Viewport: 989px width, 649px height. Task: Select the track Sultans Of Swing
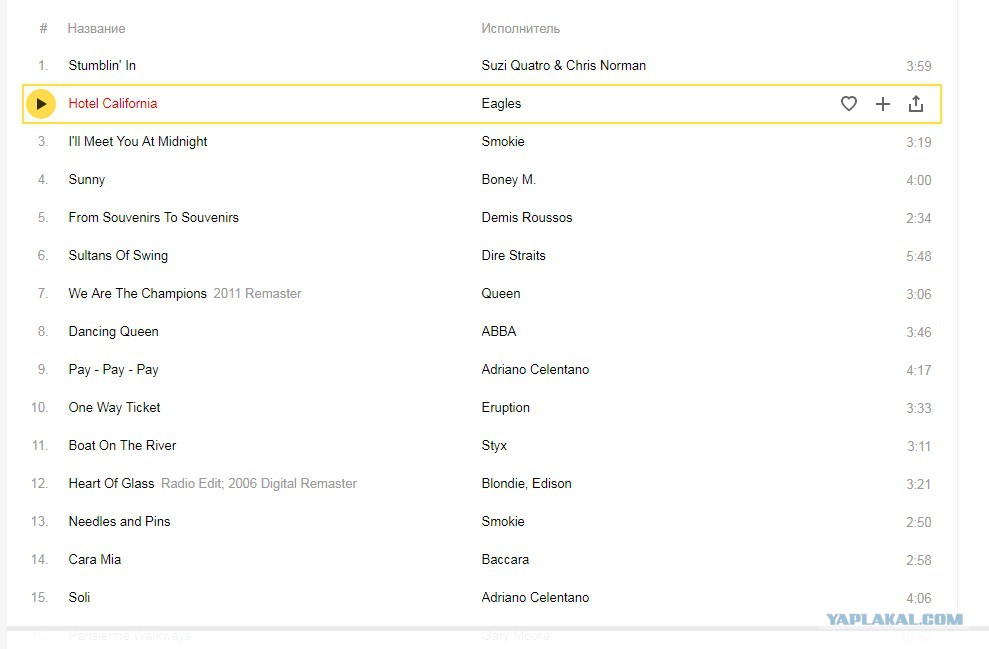[x=118, y=255]
